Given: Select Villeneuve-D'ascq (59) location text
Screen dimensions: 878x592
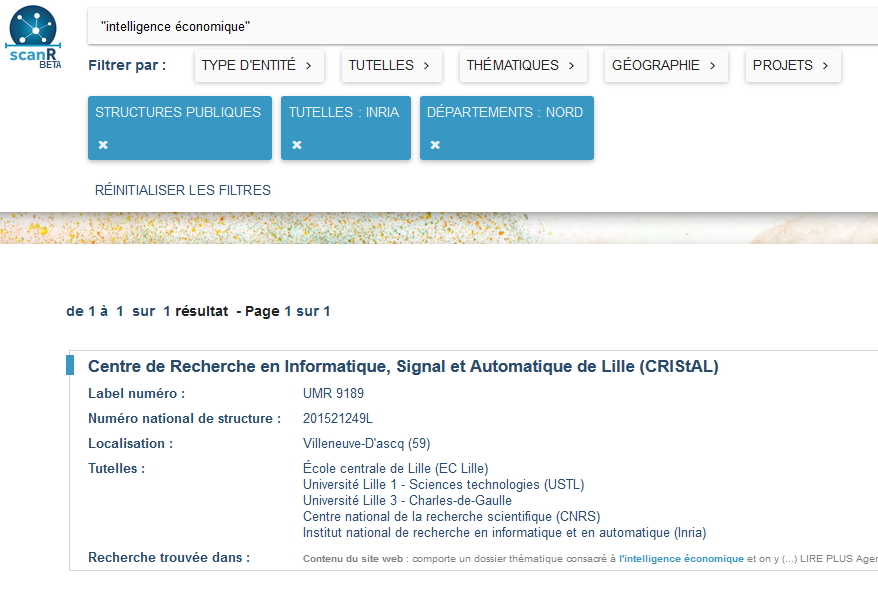Looking at the screenshot, I should click(x=366, y=444).
